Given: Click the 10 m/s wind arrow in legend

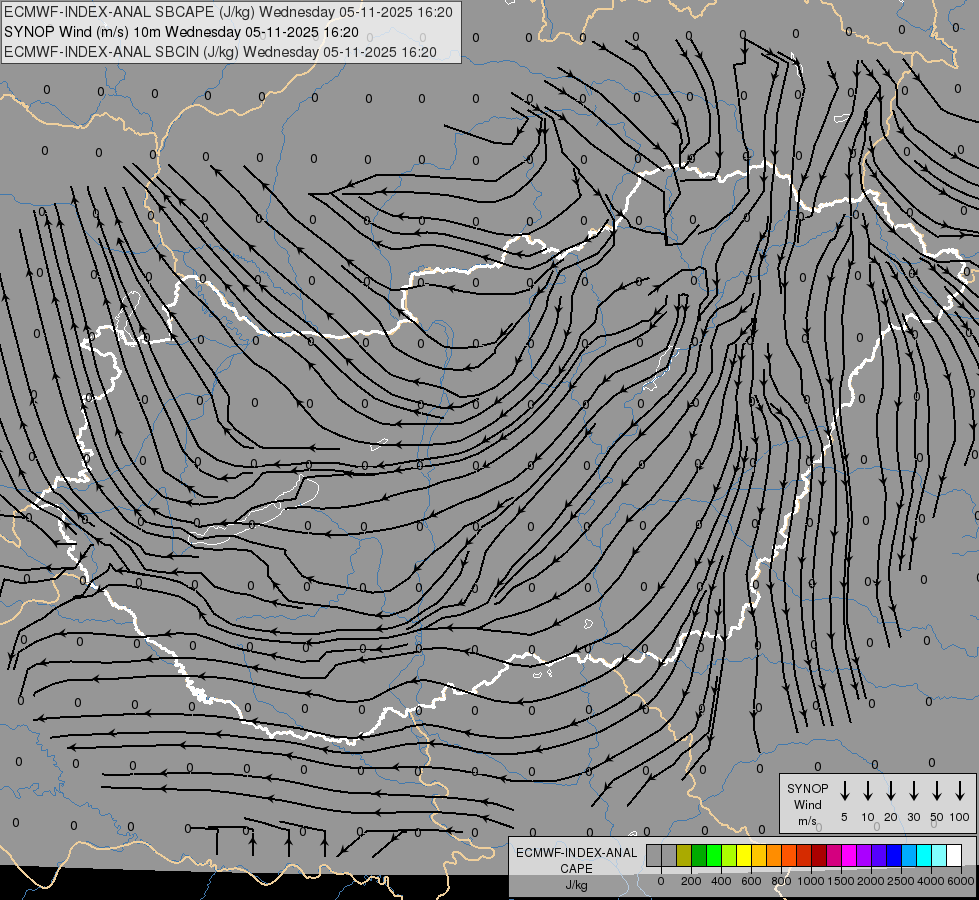Looking at the screenshot, I should [868, 791].
